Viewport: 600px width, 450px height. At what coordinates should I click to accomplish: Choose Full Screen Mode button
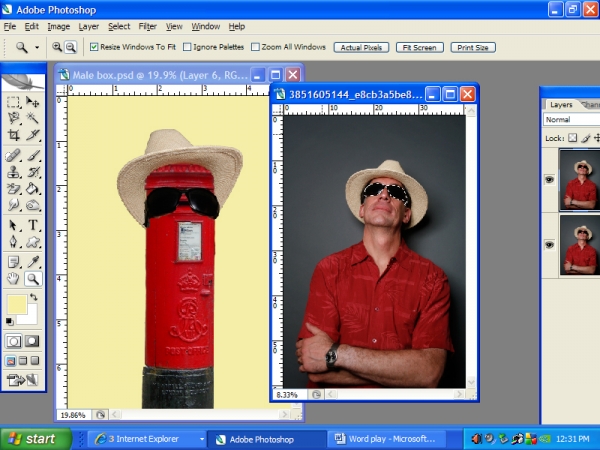tap(35, 360)
